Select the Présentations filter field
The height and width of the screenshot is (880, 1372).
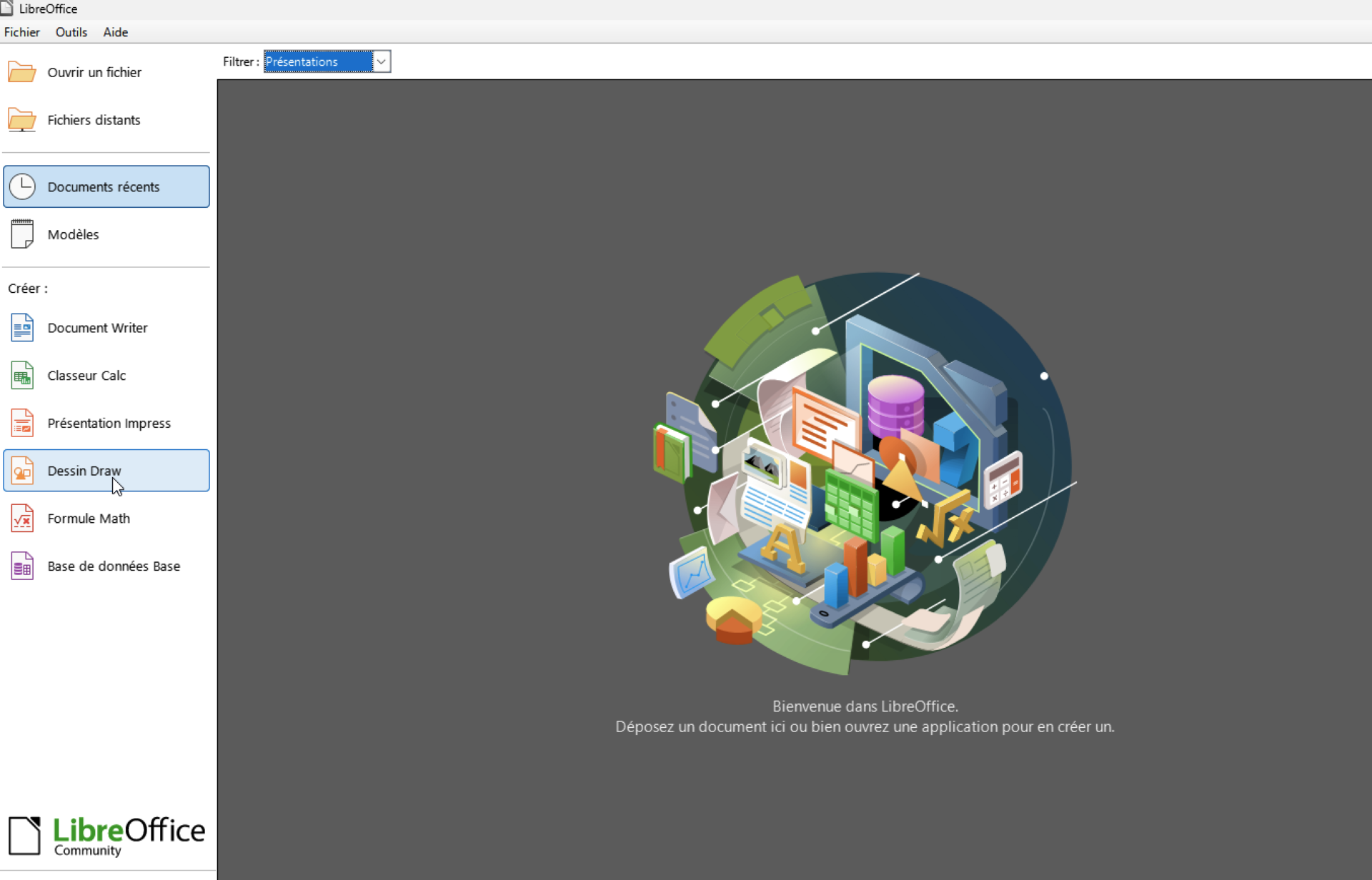[x=318, y=61]
